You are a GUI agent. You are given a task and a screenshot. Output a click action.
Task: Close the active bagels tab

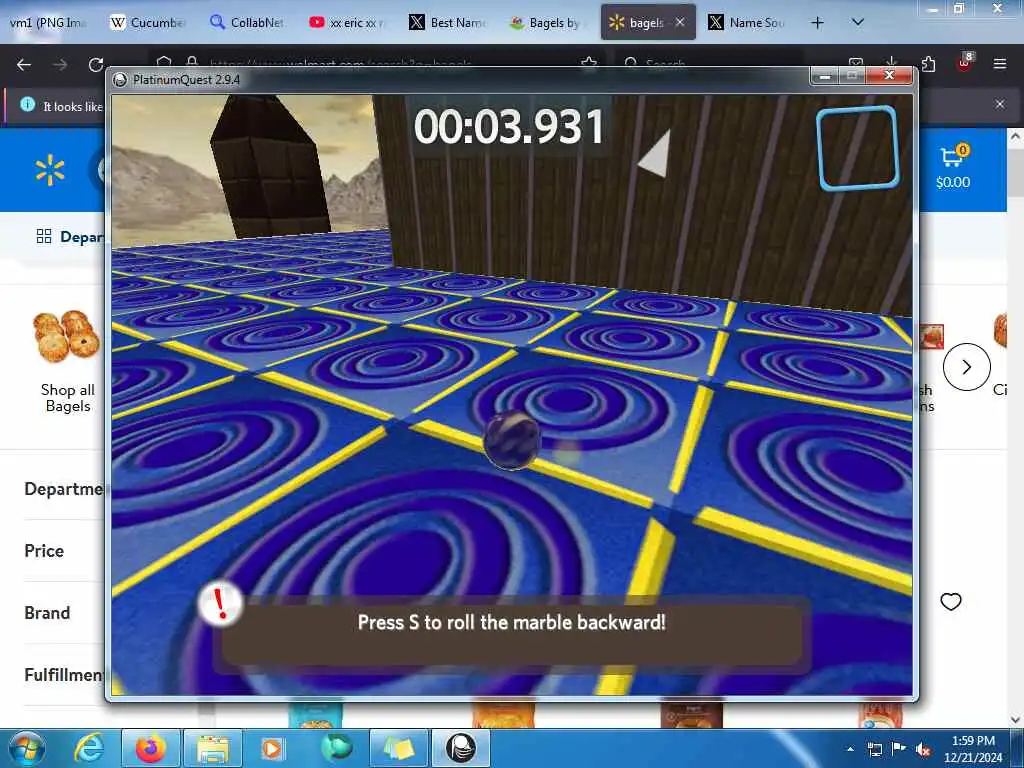[680, 23]
